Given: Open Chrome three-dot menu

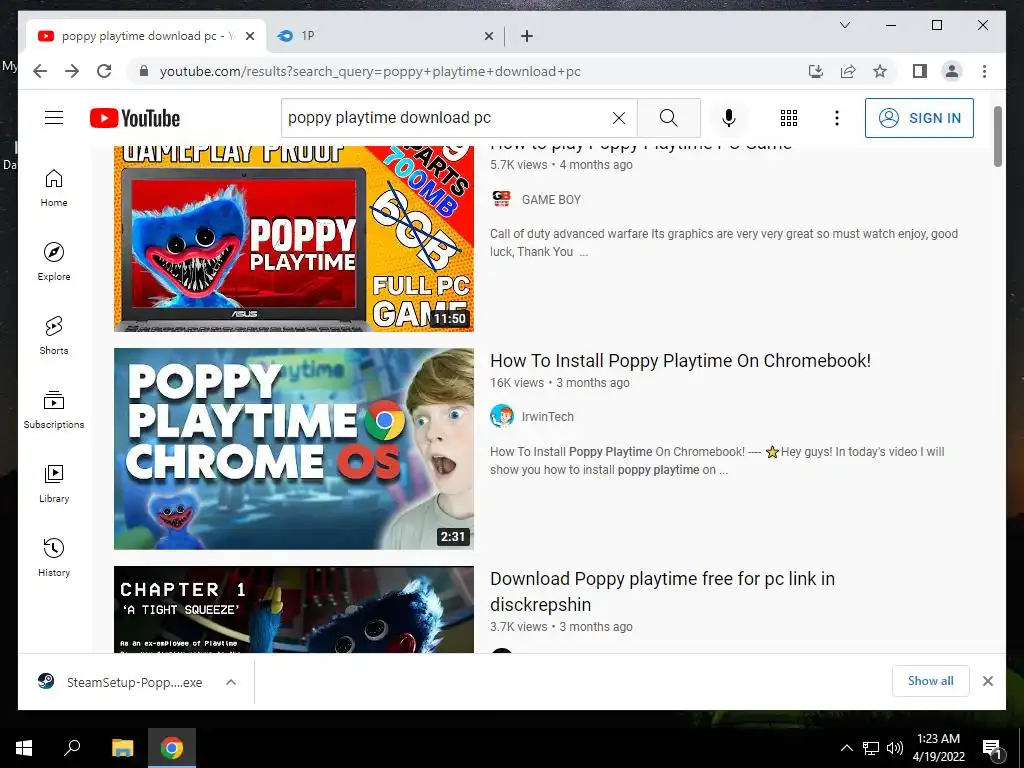Looking at the screenshot, I should pyautogui.click(x=984, y=71).
